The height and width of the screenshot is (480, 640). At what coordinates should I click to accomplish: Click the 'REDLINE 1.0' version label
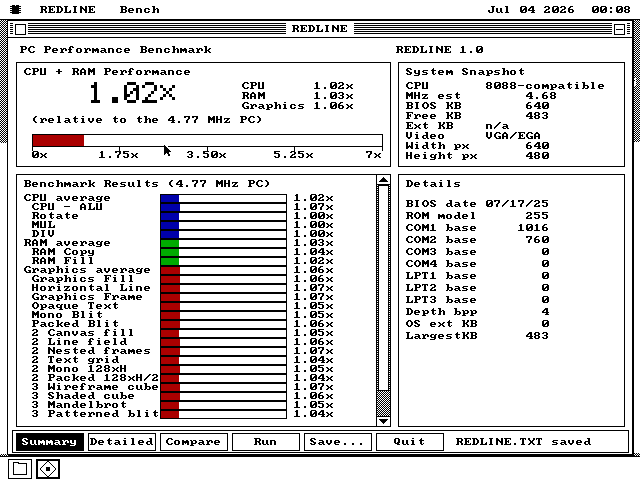tap(440, 50)
